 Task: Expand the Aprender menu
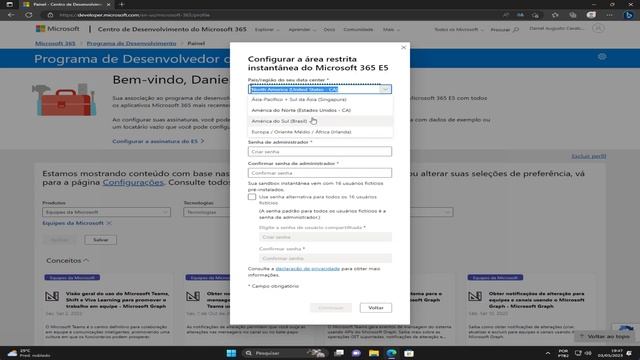point(302,29)
